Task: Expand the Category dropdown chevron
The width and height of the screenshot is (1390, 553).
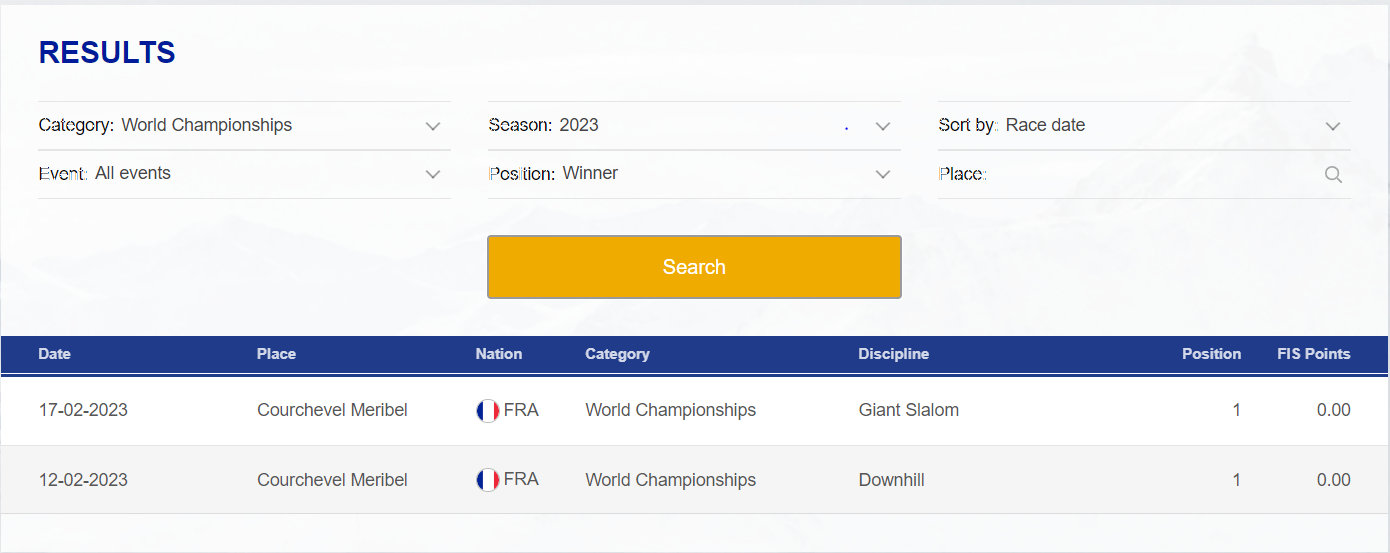Action: click(x=433, y=126)
